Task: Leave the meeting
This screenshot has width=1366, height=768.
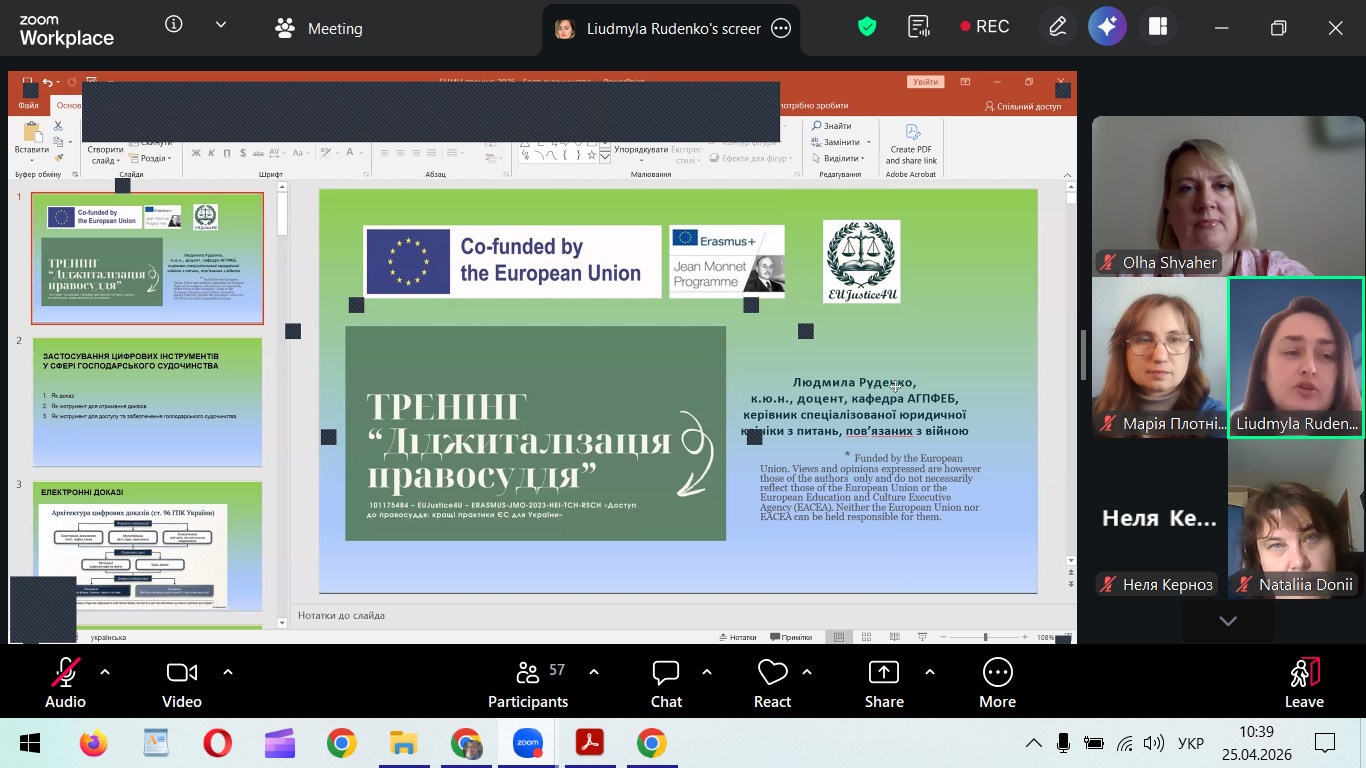Action: pyautogui.click(x=1304, y=683)
